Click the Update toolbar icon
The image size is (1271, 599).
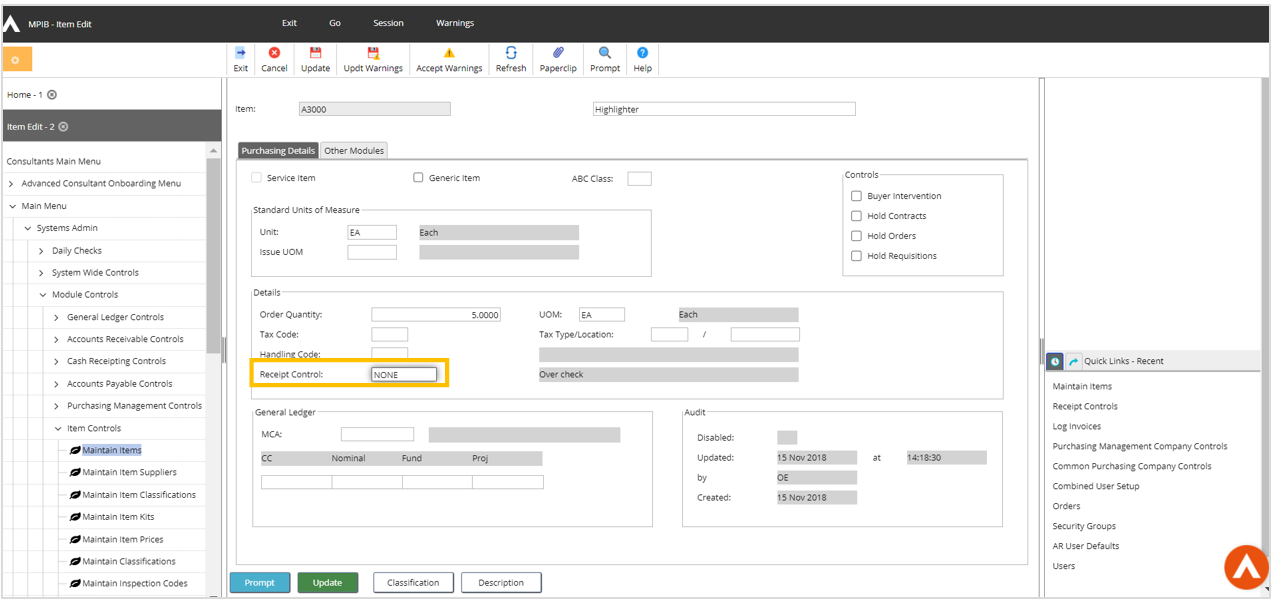[x=315, y=53]
